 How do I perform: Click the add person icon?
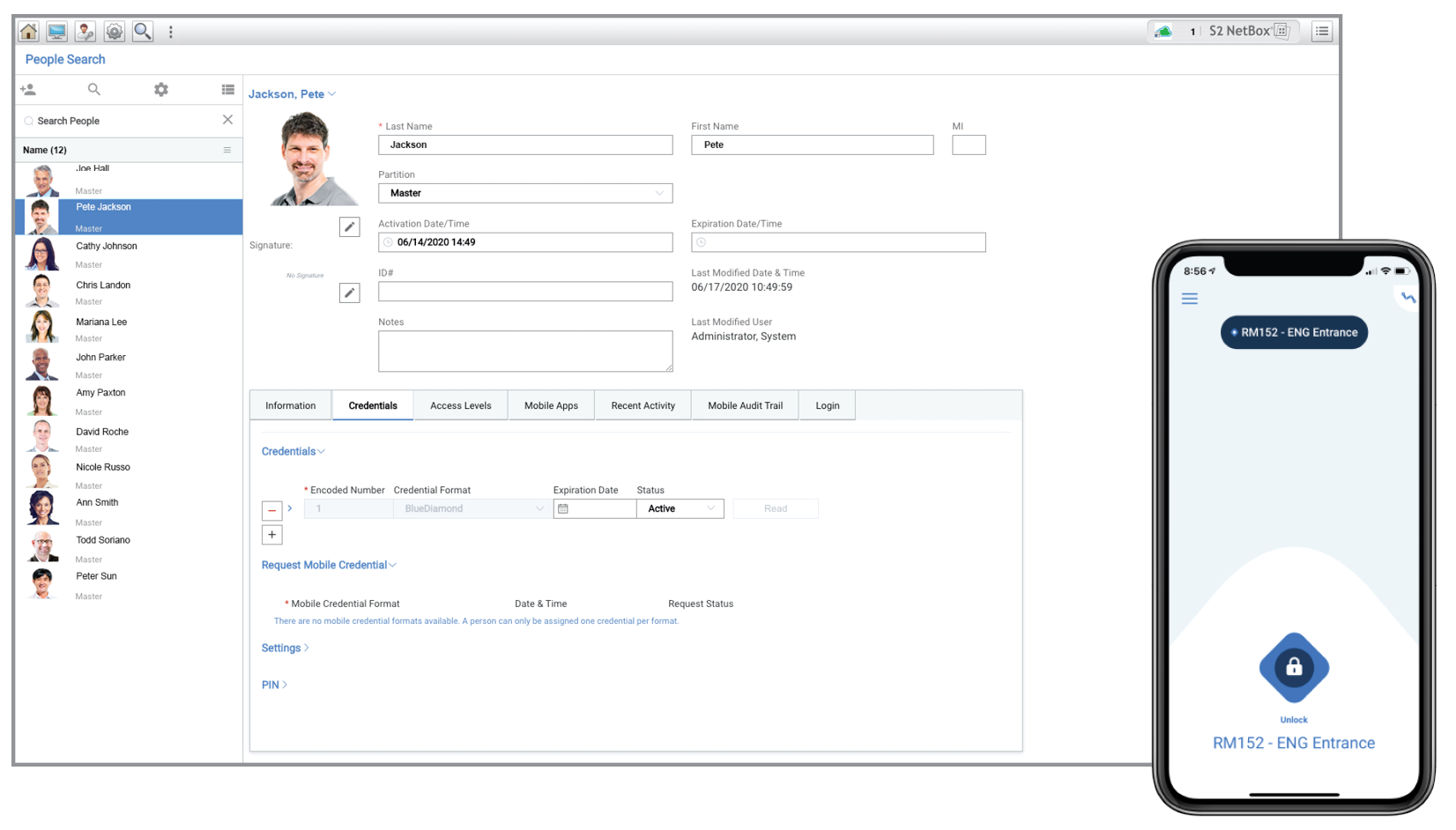[28, 90]
